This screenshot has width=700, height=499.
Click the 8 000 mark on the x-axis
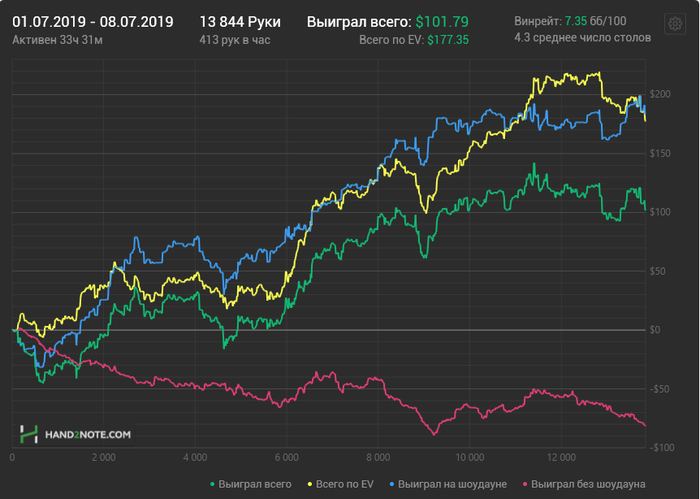click(377, 456)
